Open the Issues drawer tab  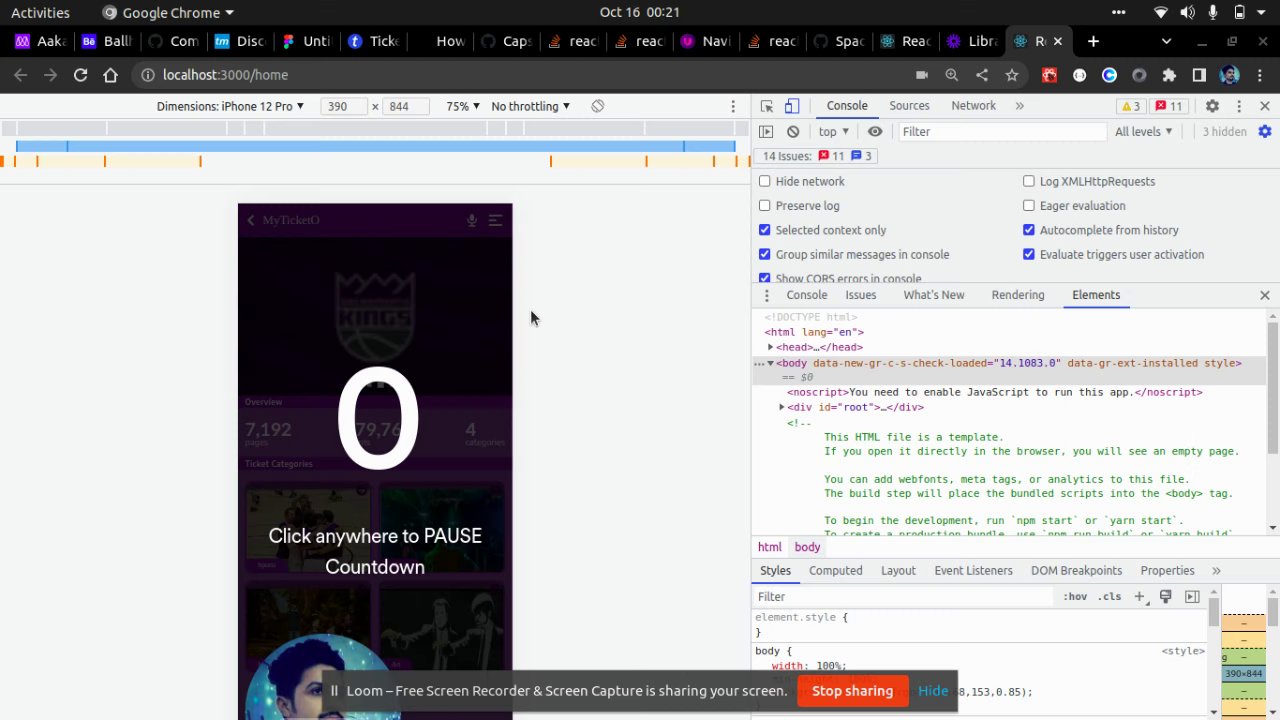(860, 295)
